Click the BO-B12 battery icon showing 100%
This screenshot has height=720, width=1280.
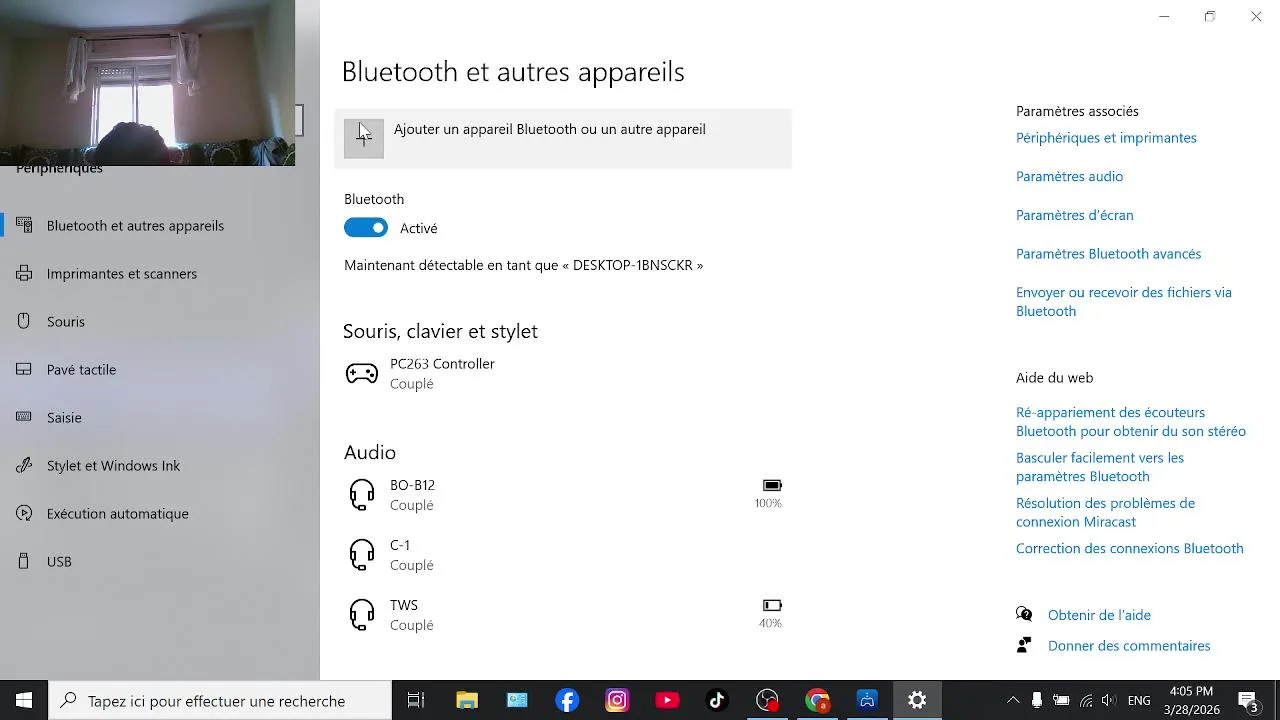tap(772, 485)
